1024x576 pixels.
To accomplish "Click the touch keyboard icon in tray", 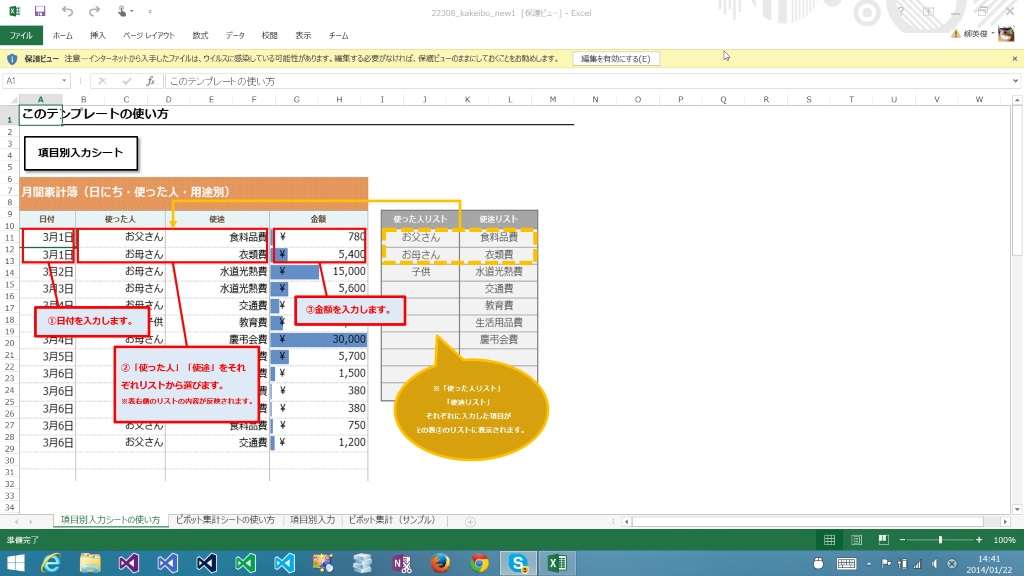I will tap(846, 564).
